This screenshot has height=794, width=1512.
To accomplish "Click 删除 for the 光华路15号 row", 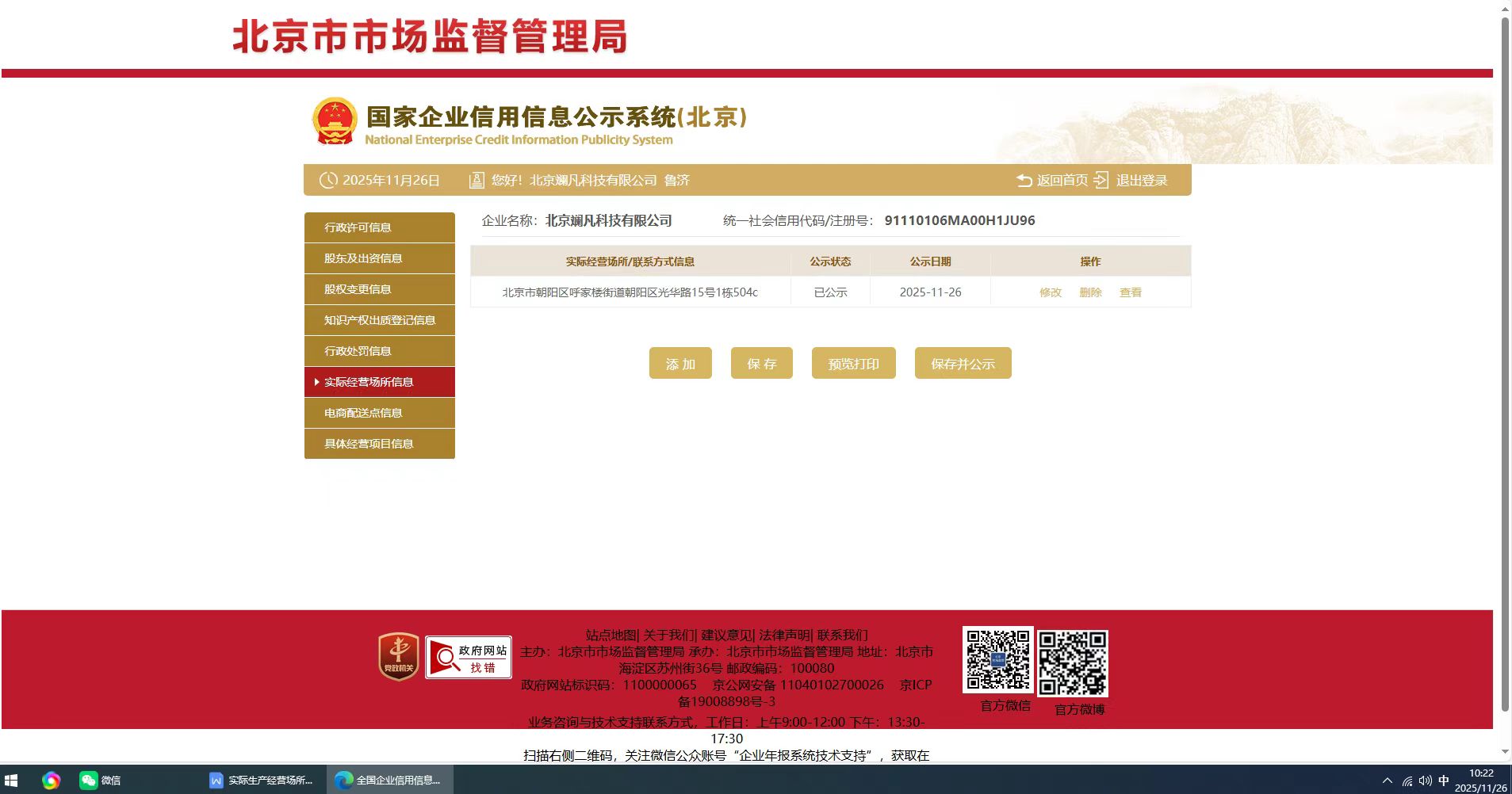I will [1091, 292].
